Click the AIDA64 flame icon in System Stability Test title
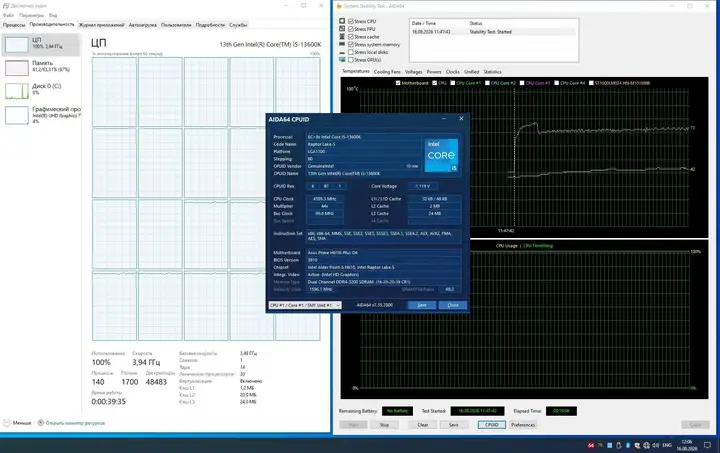The image size is (720, 453). click(x=339, y=6)
